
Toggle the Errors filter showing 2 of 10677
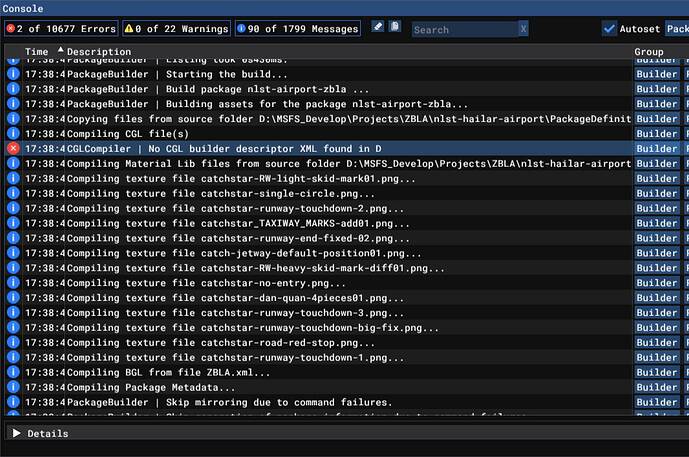(x=60, y=29)
